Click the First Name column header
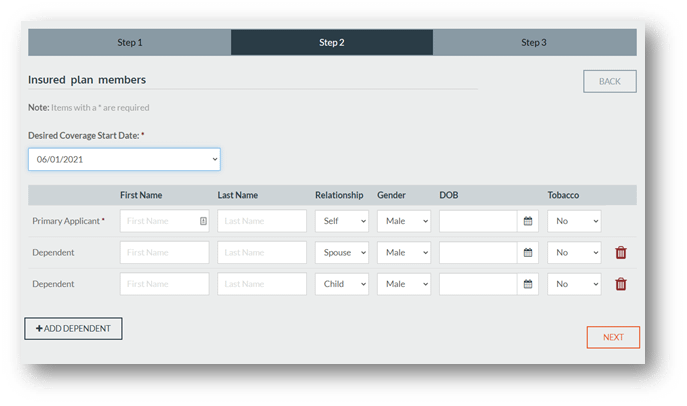 (141, 195)
